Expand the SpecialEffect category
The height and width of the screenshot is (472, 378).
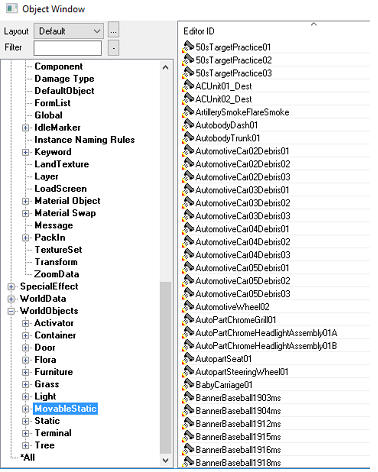[x=11, y=287]
